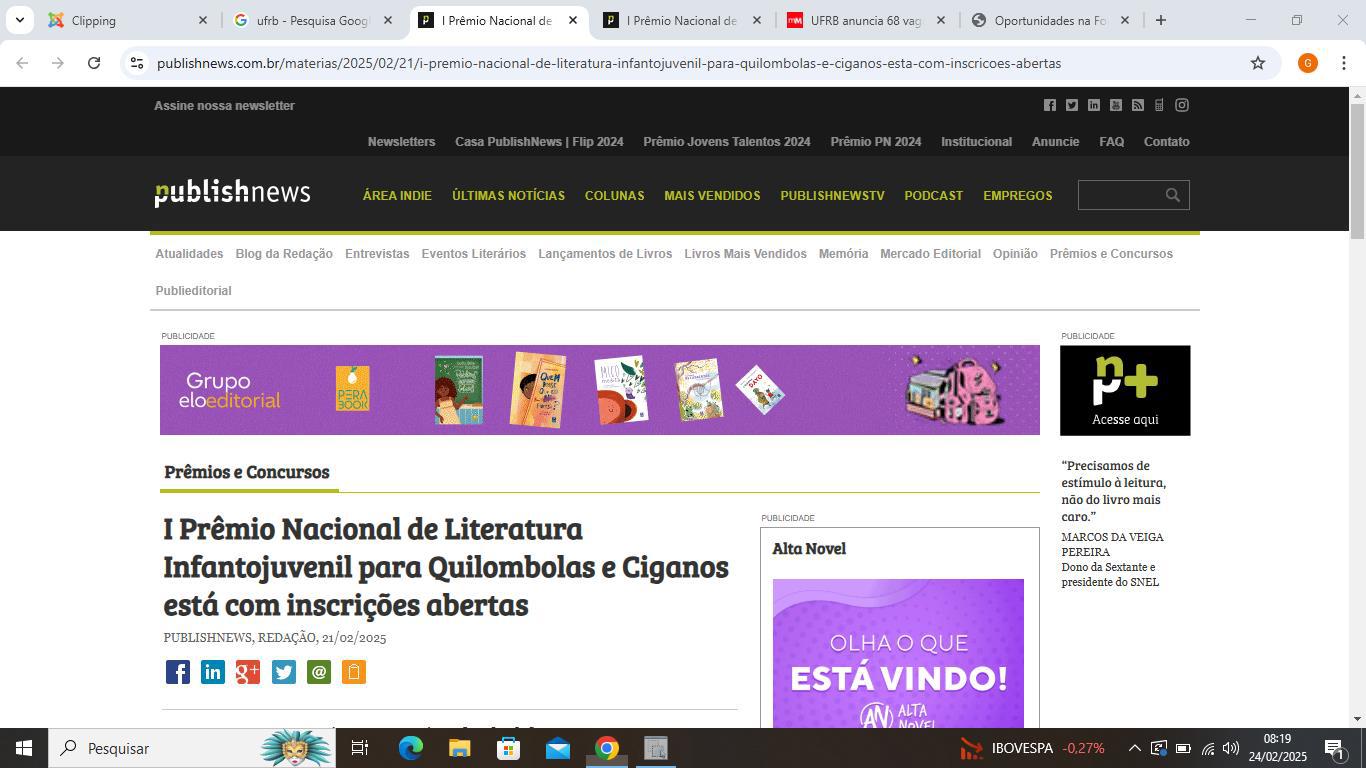Copy article with clipboard icon
The width and height of the screenshot is (1366, 768).
pyautogui.click(x=354, y=672)
